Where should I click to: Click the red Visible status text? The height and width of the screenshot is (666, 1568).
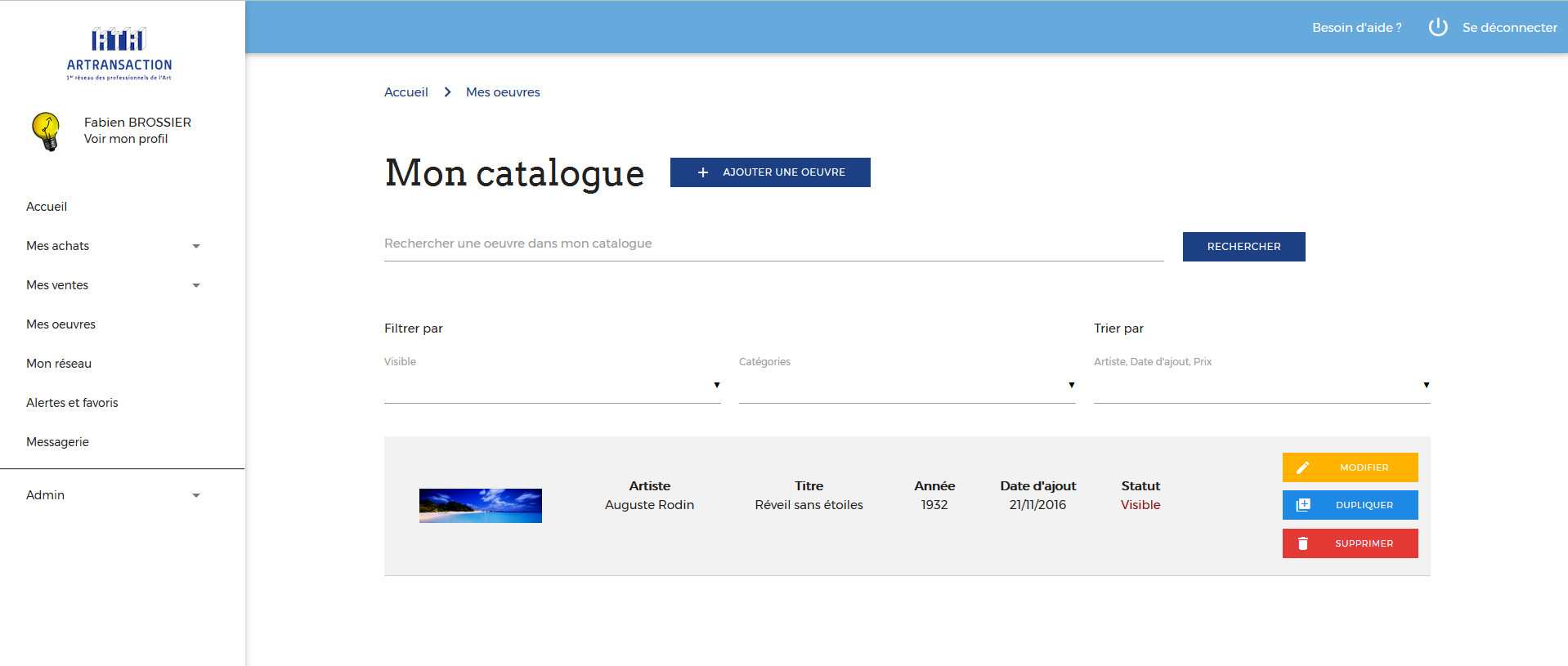(1140, 505)
